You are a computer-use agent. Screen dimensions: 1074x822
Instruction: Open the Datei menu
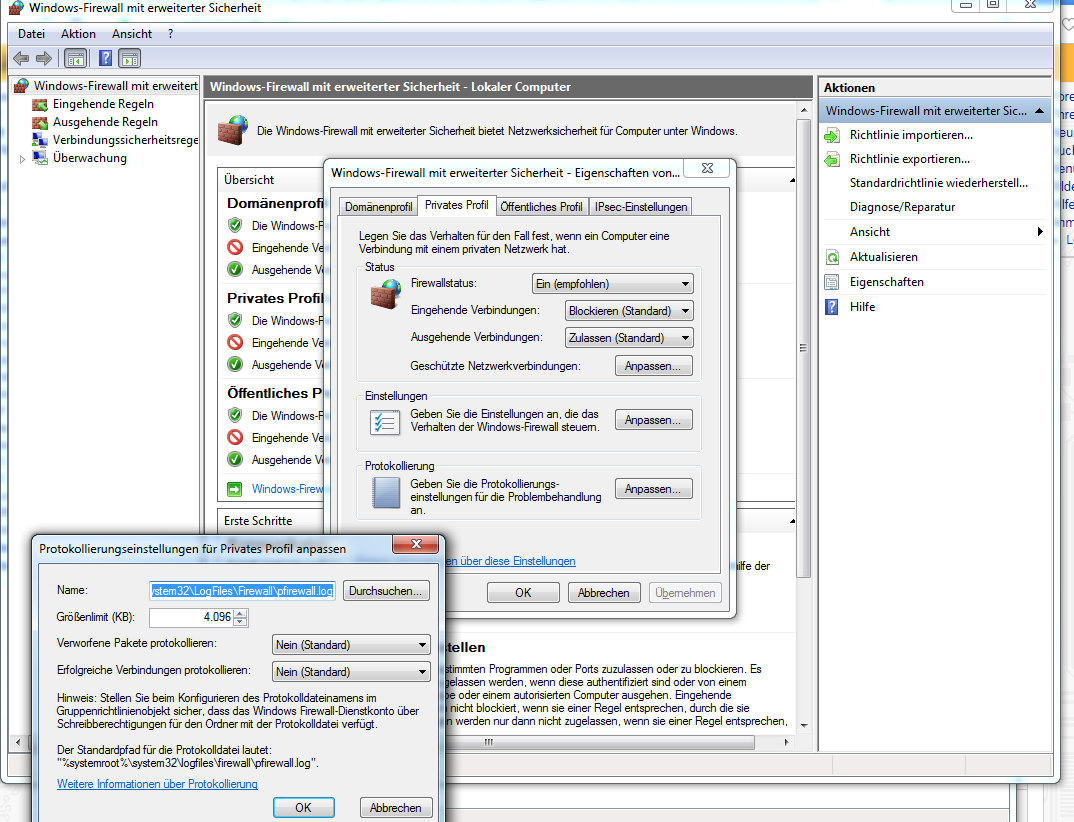tap(32, 34)
